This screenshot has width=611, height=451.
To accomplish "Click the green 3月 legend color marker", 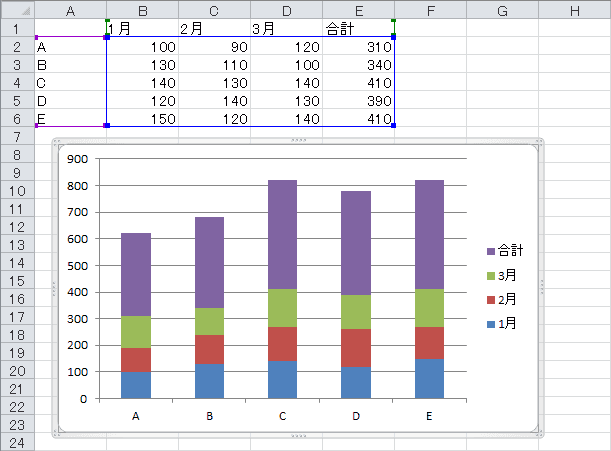I will point(490,276).
